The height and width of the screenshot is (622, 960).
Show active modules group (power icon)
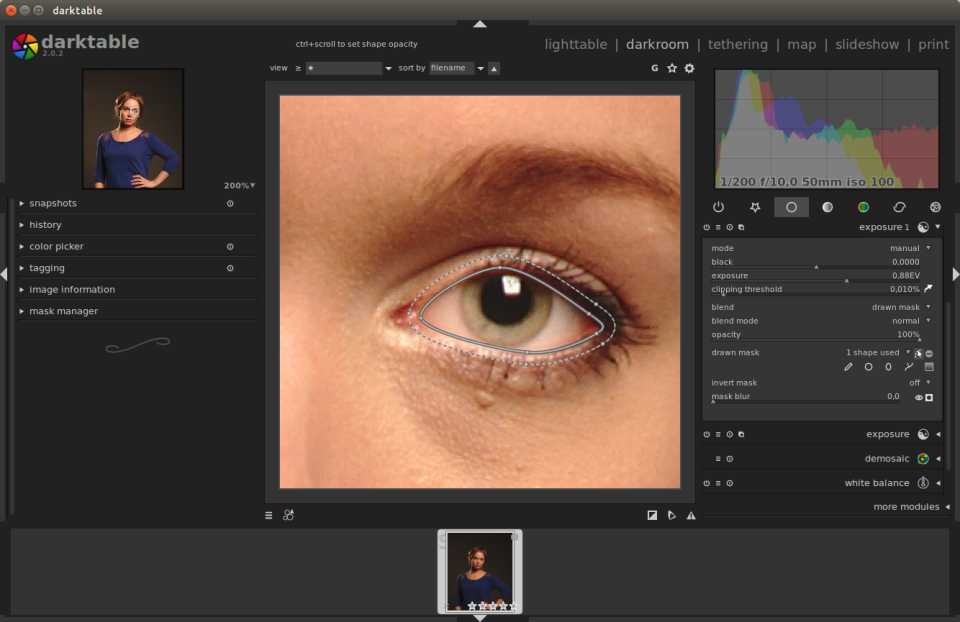[718, 207]
